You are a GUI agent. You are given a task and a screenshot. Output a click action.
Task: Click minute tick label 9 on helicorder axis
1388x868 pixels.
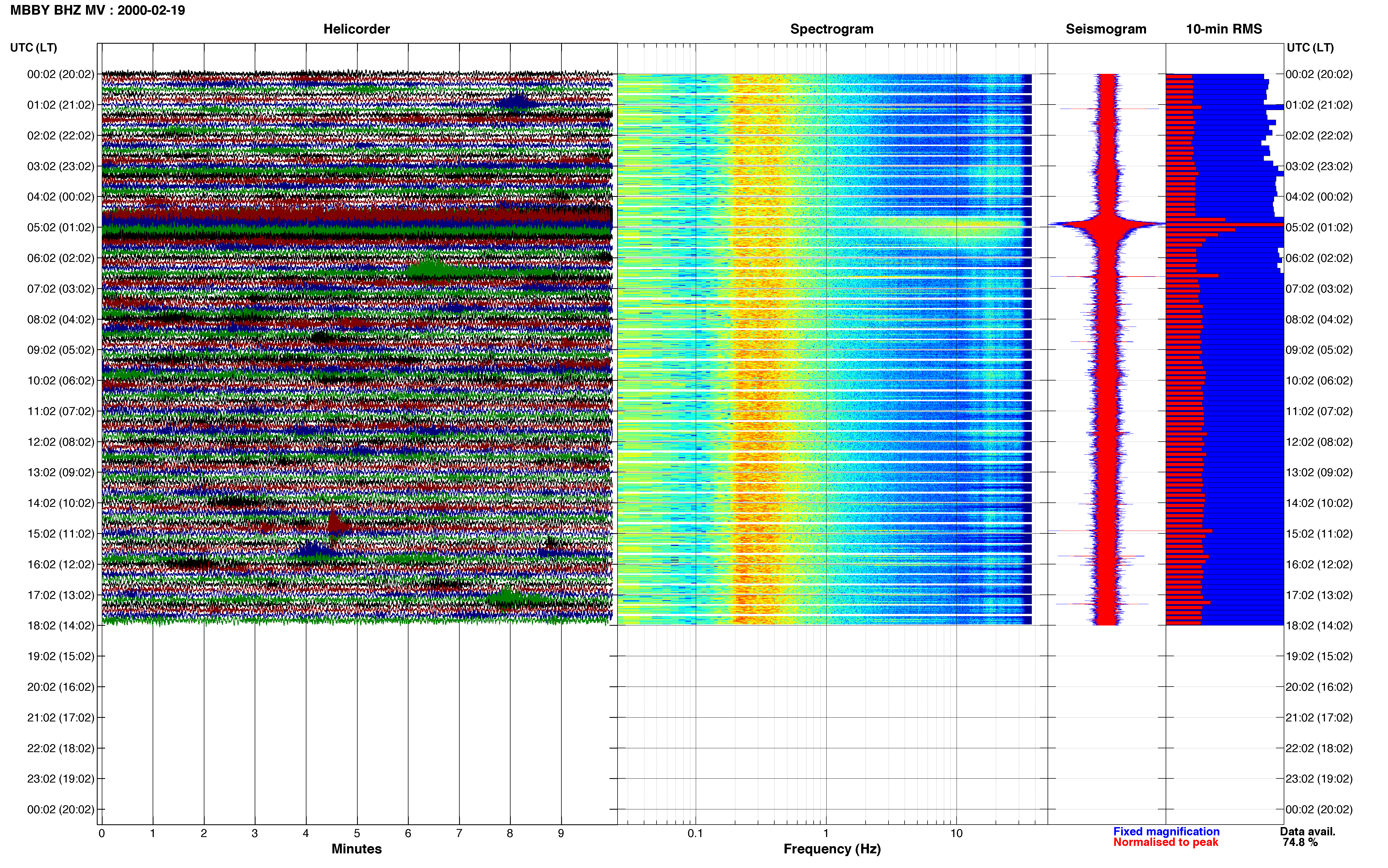(x=561, y=833)
